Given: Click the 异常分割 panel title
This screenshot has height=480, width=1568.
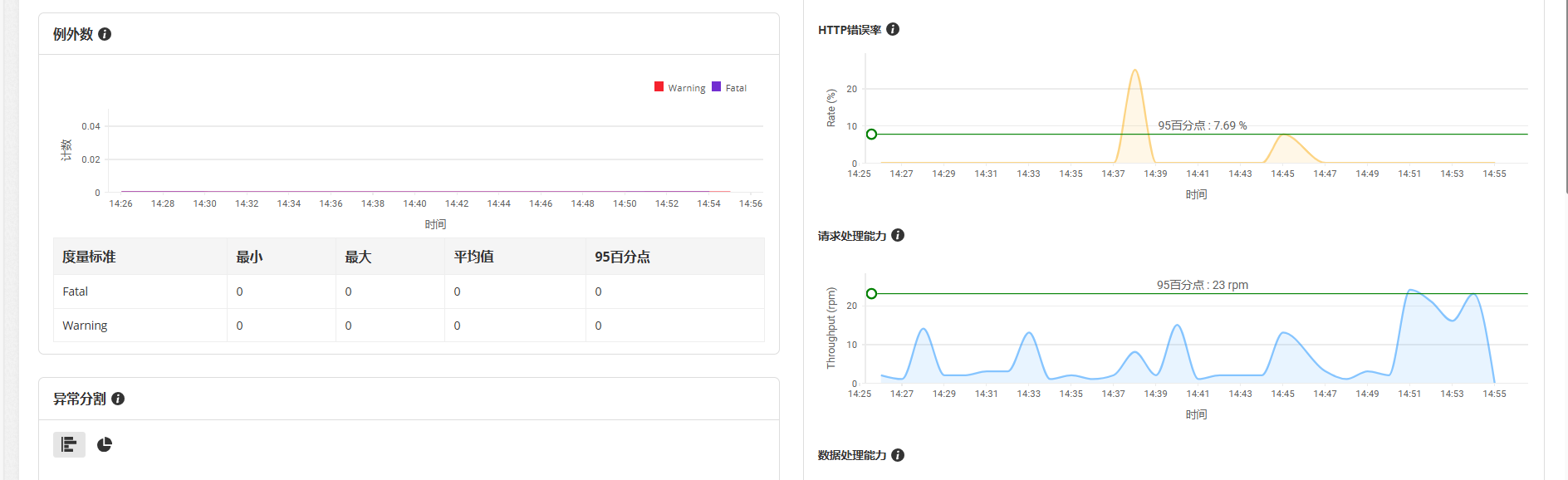Looking at the screenshot, I should tap(80, 399).
